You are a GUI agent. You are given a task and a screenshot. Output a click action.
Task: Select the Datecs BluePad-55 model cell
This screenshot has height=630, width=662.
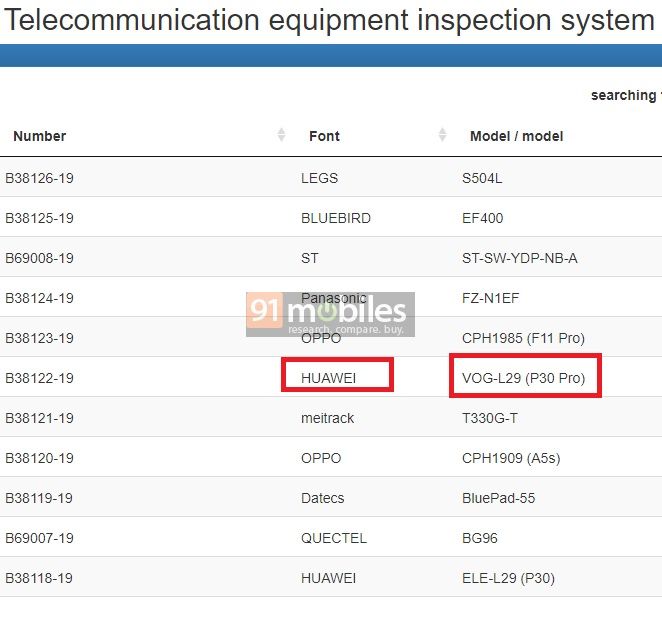(x=498, y=498)
